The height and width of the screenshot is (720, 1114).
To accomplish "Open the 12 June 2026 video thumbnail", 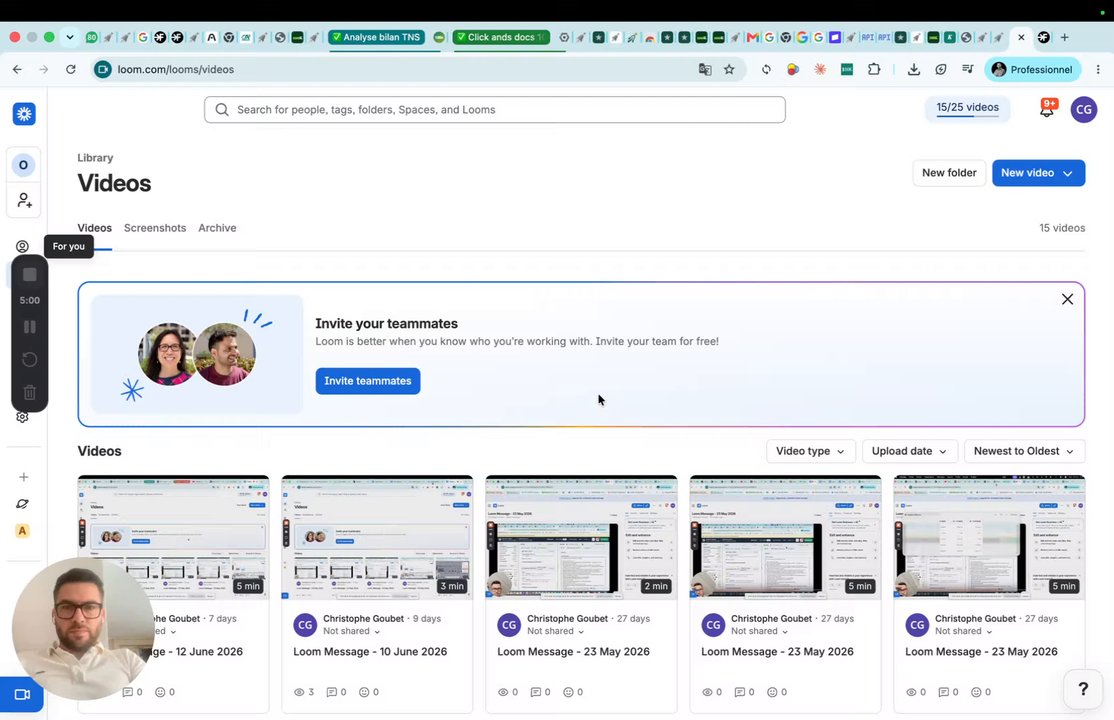I will coord(173,537).
